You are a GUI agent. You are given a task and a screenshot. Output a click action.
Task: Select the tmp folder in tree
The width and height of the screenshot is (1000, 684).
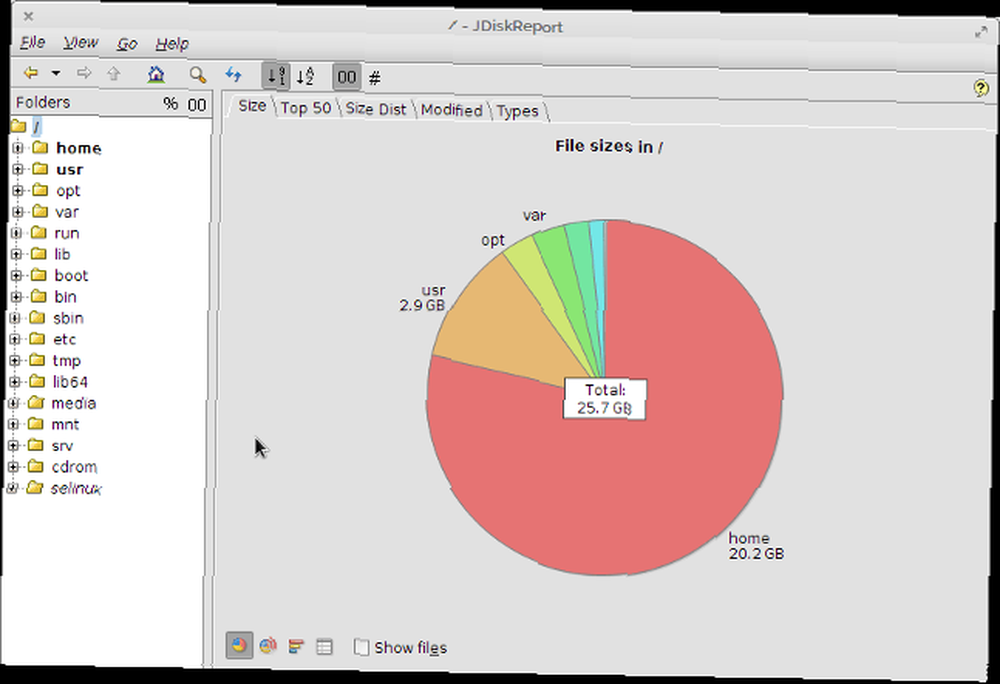66,360
